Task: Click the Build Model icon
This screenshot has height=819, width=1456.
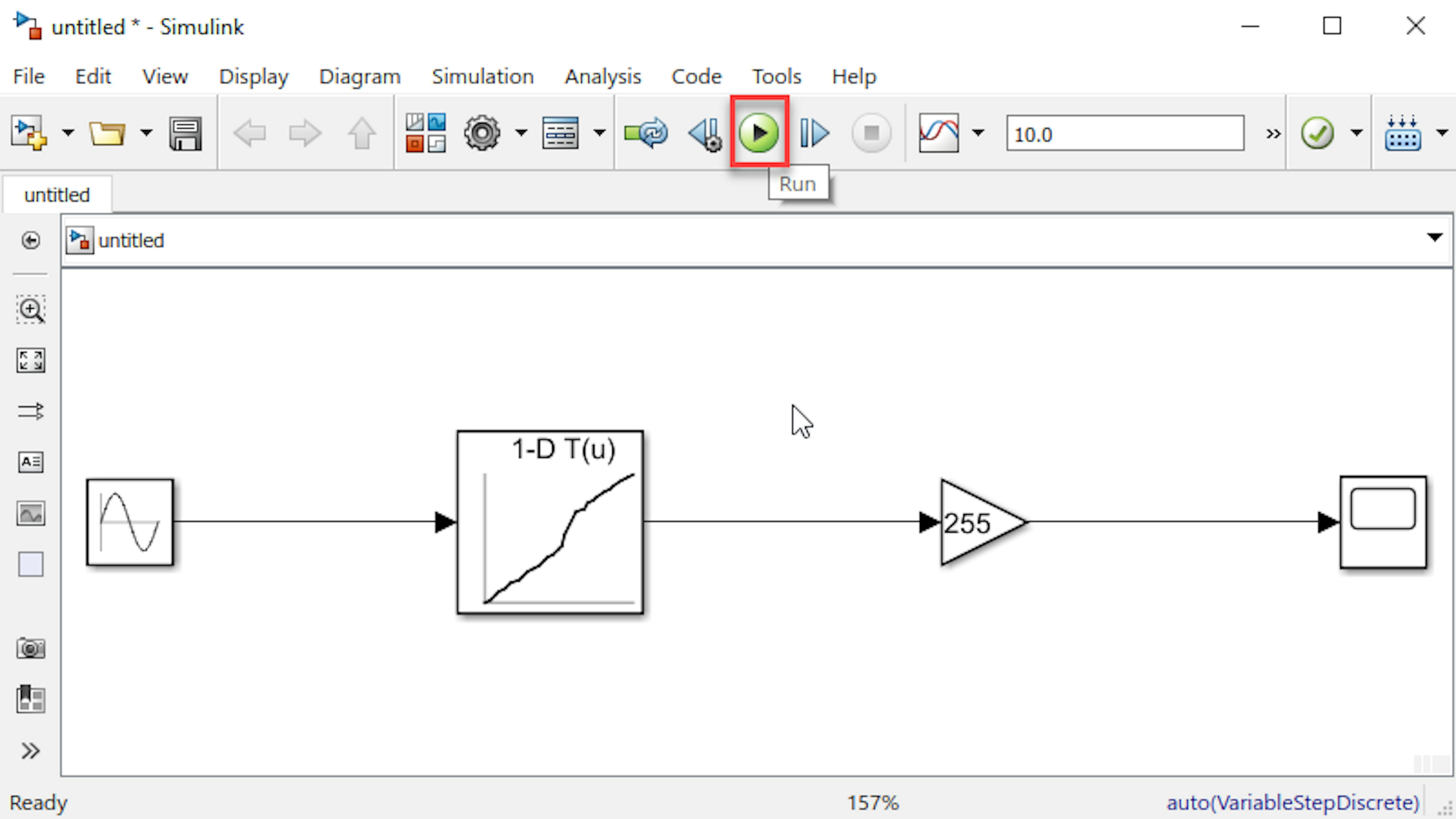Action: 1402,133
